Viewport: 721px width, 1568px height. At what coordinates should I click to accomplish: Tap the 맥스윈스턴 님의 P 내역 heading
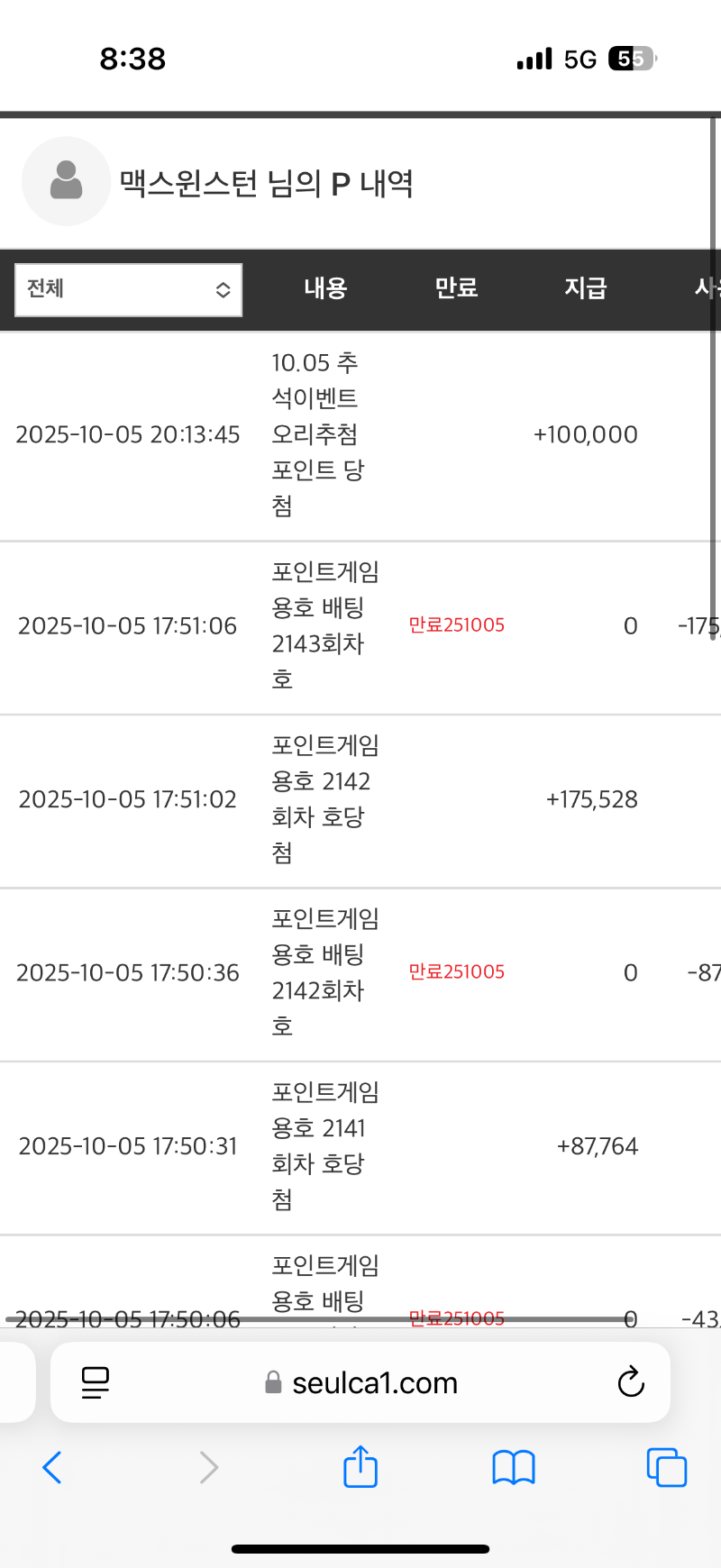pyautogui.click(x=267, y=184)
